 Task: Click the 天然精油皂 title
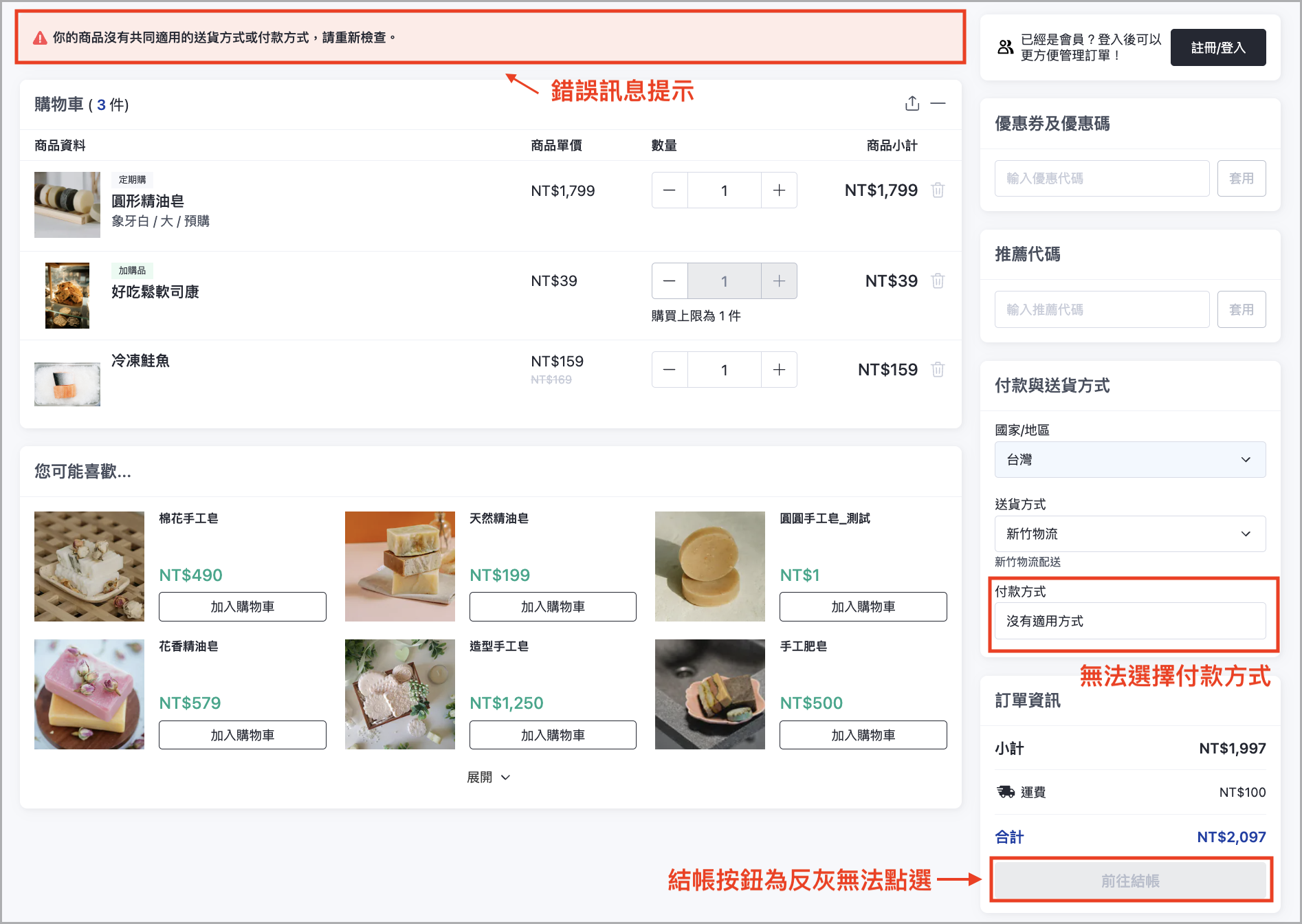(x=499, y=518)
